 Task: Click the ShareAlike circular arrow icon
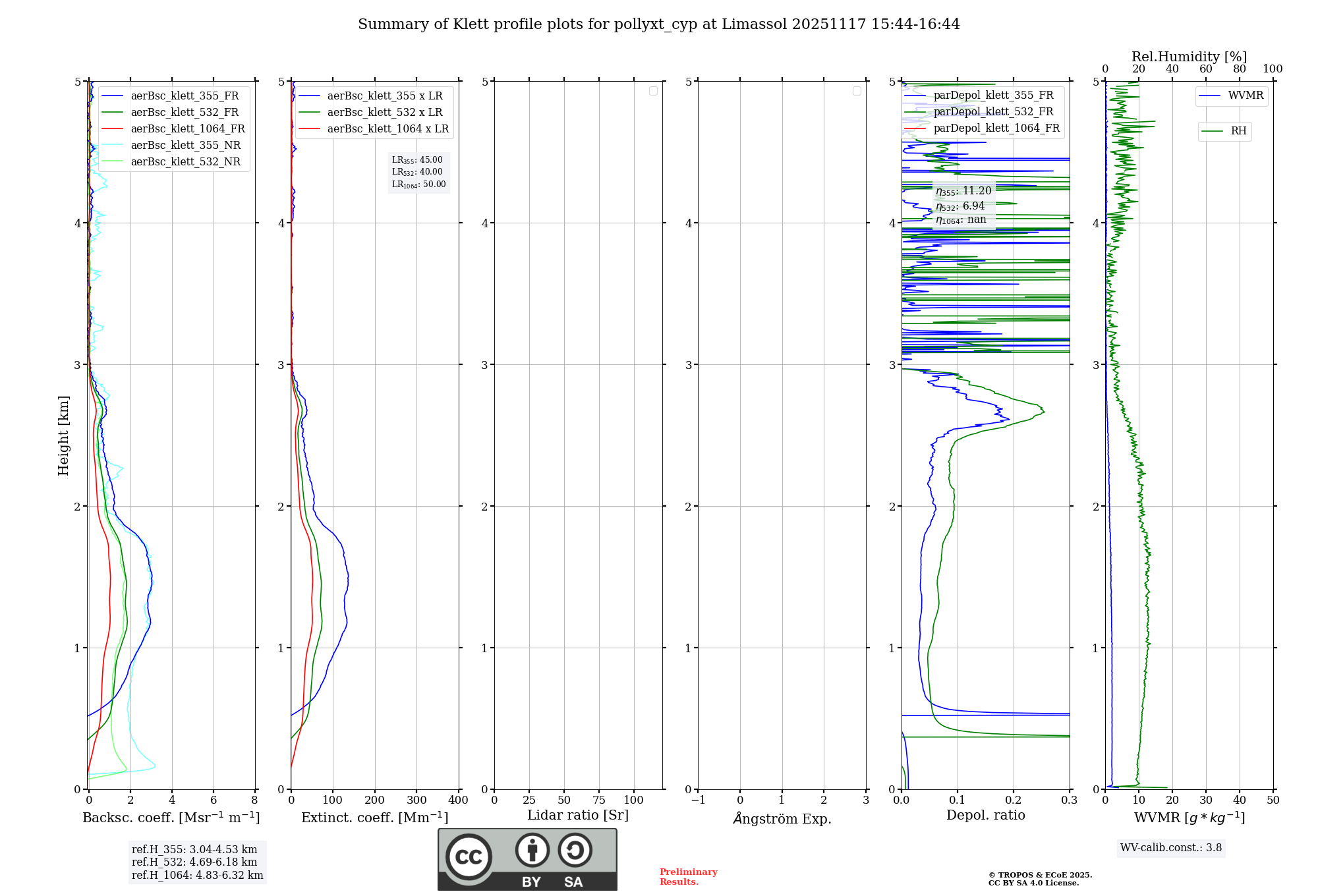[x=575, y=850]
